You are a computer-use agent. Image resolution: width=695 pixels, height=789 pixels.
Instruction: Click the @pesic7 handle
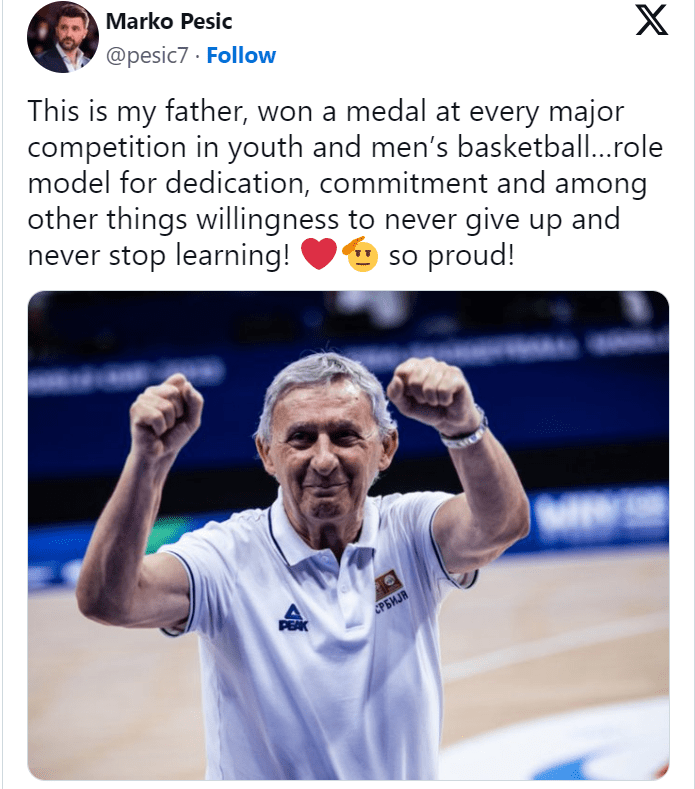[148, 56]
